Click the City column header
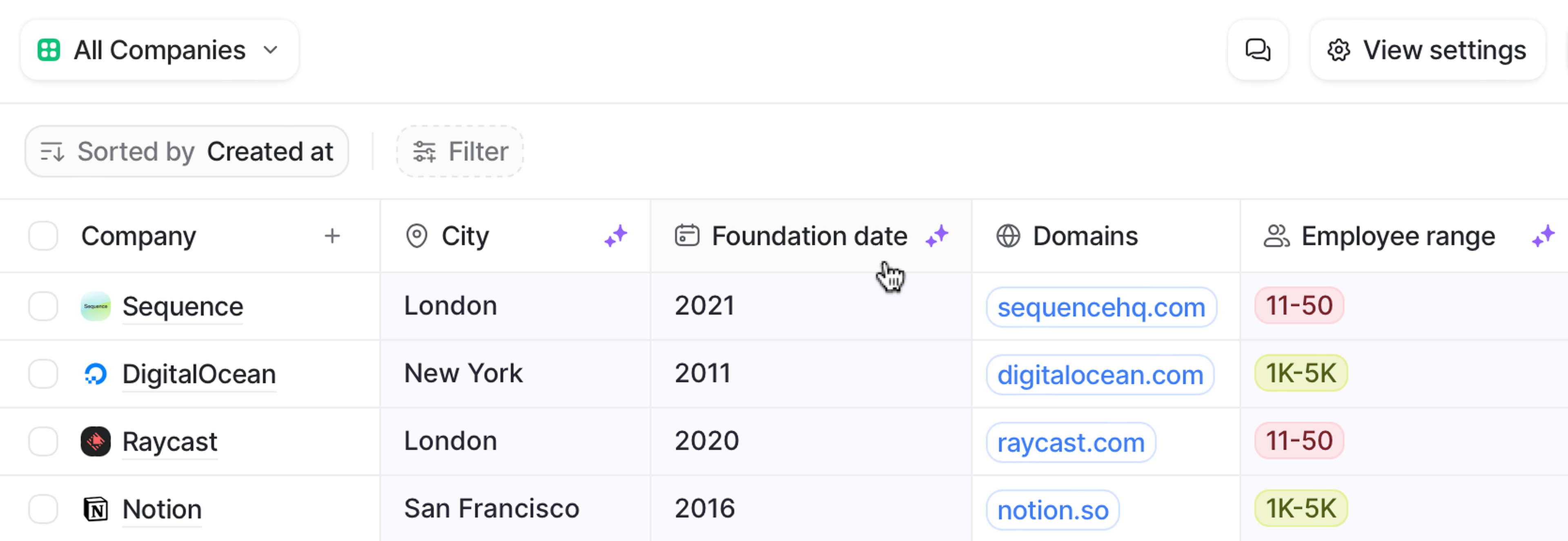This screenshot has height=541, width=1568. click(465, 236)
